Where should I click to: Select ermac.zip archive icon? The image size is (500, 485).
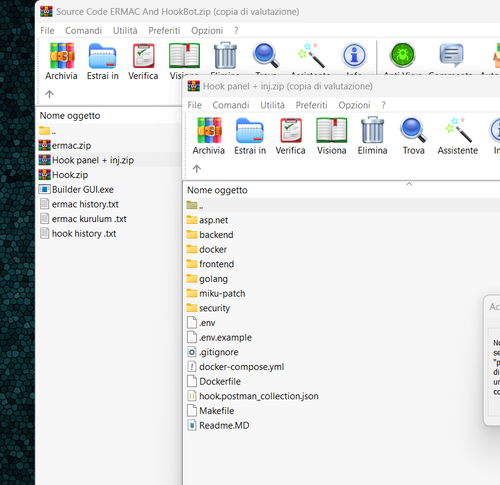tap(45, 145)
